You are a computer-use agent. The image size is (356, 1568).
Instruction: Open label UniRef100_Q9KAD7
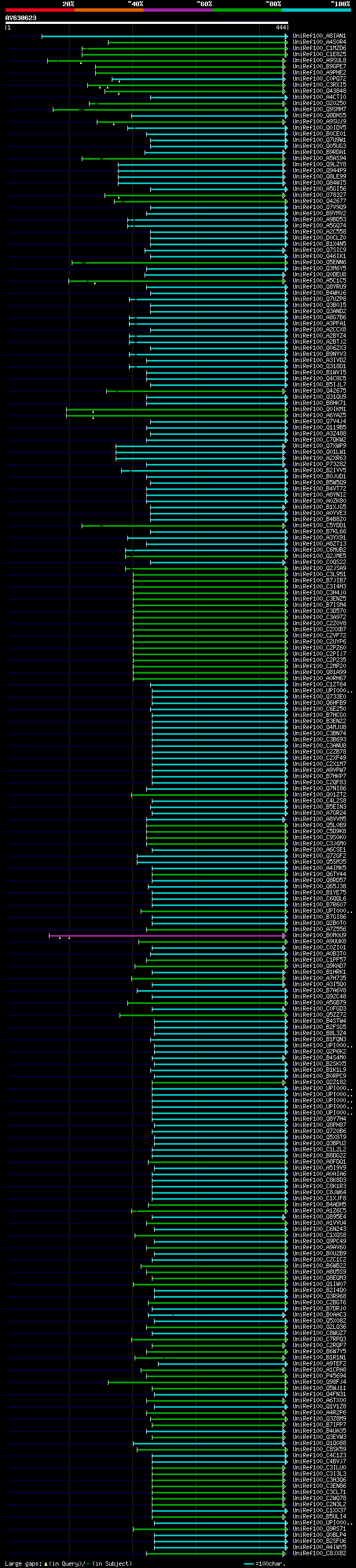319,966
